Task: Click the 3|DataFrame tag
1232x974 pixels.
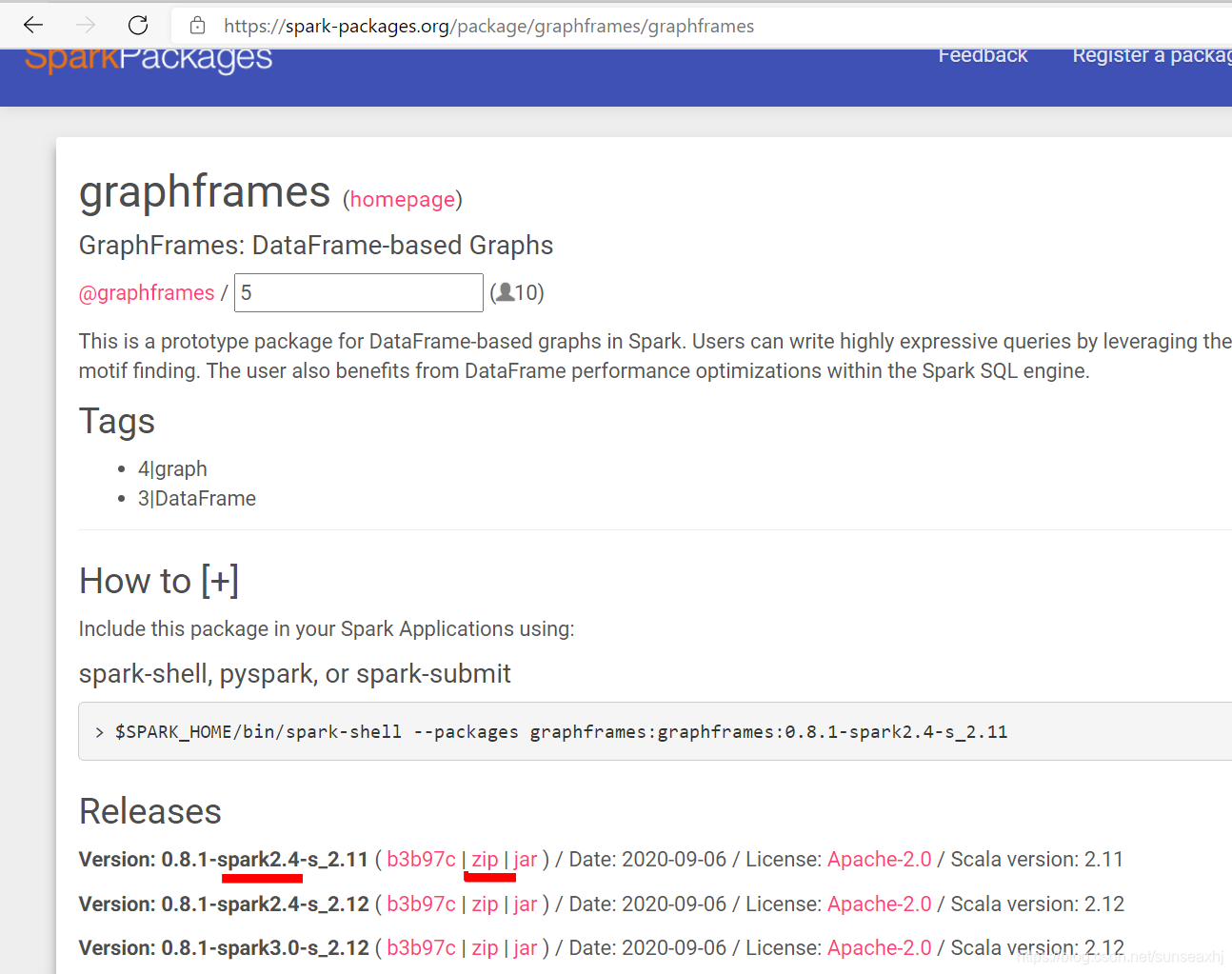Action: [197, 498]
